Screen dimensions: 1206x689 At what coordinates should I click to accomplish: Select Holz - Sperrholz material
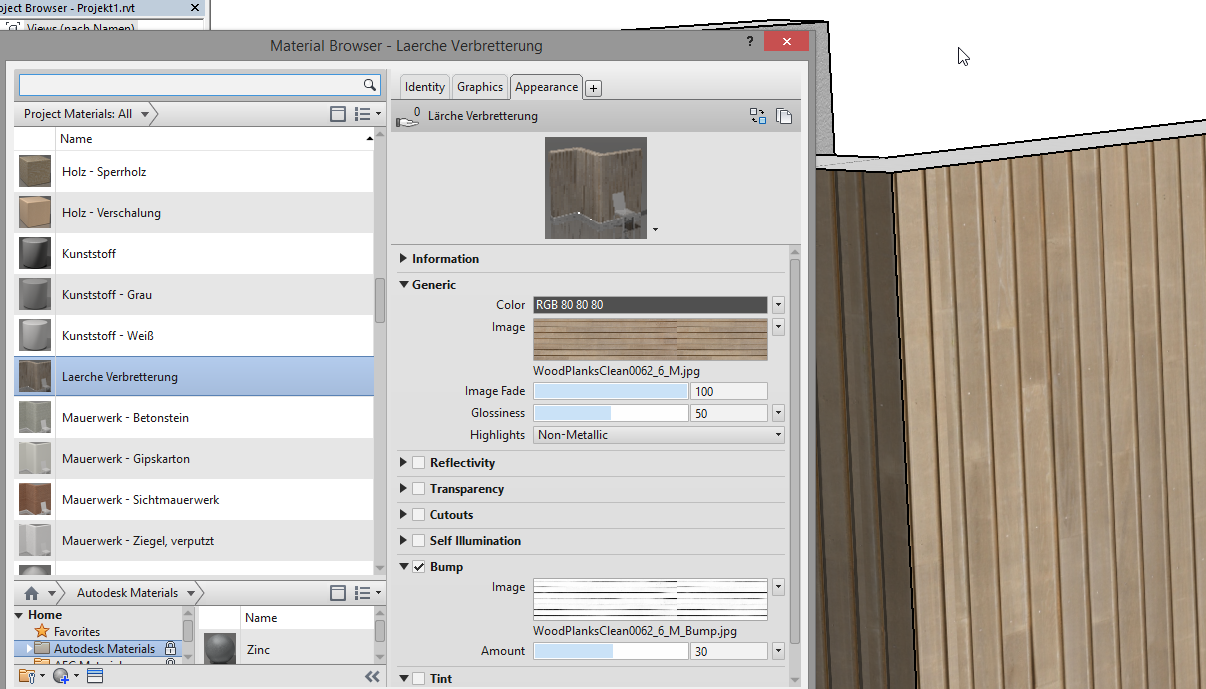pyautogui.click(x=194, y=172)
